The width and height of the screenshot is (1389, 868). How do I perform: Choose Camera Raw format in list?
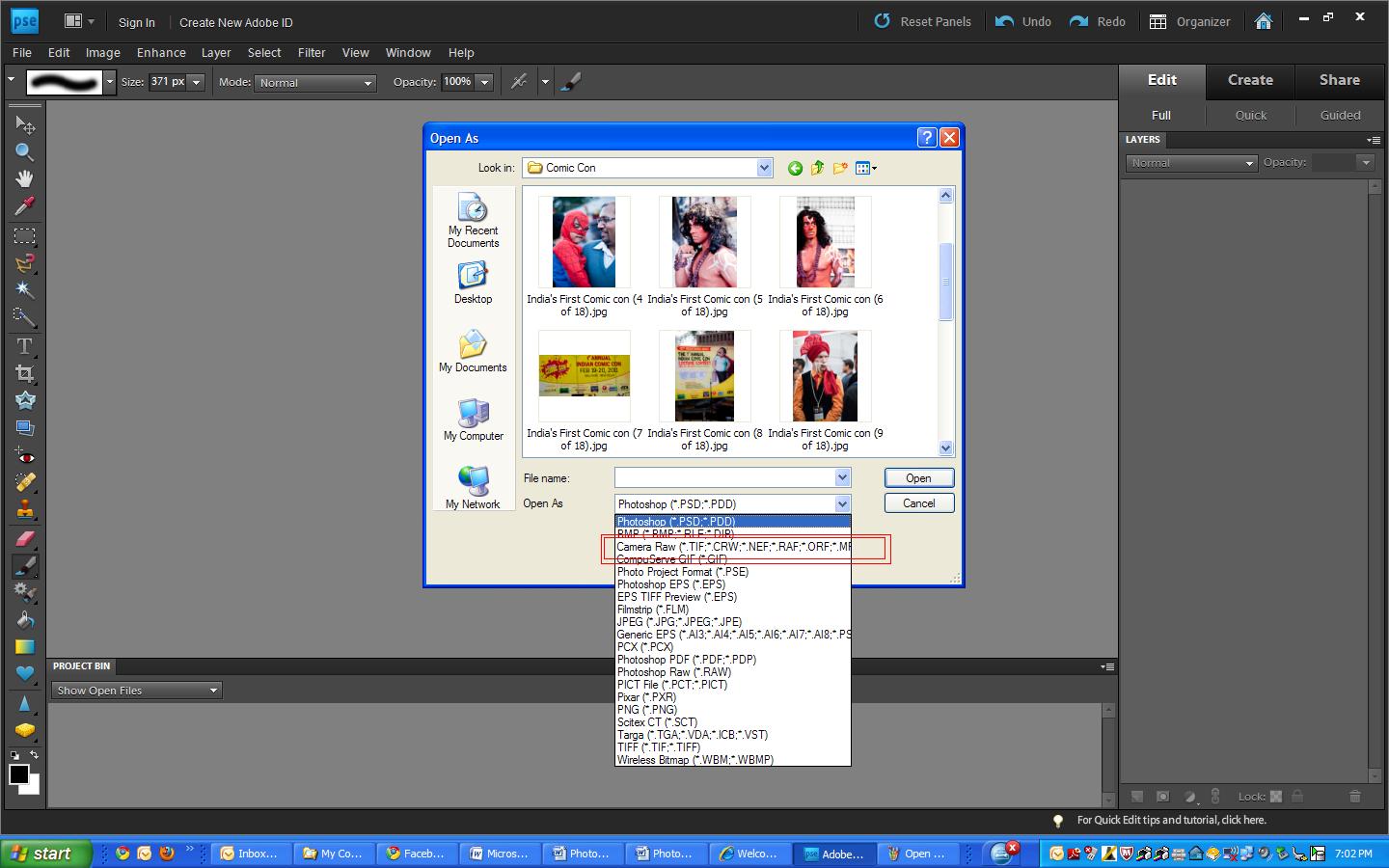(x=733, y=547)
